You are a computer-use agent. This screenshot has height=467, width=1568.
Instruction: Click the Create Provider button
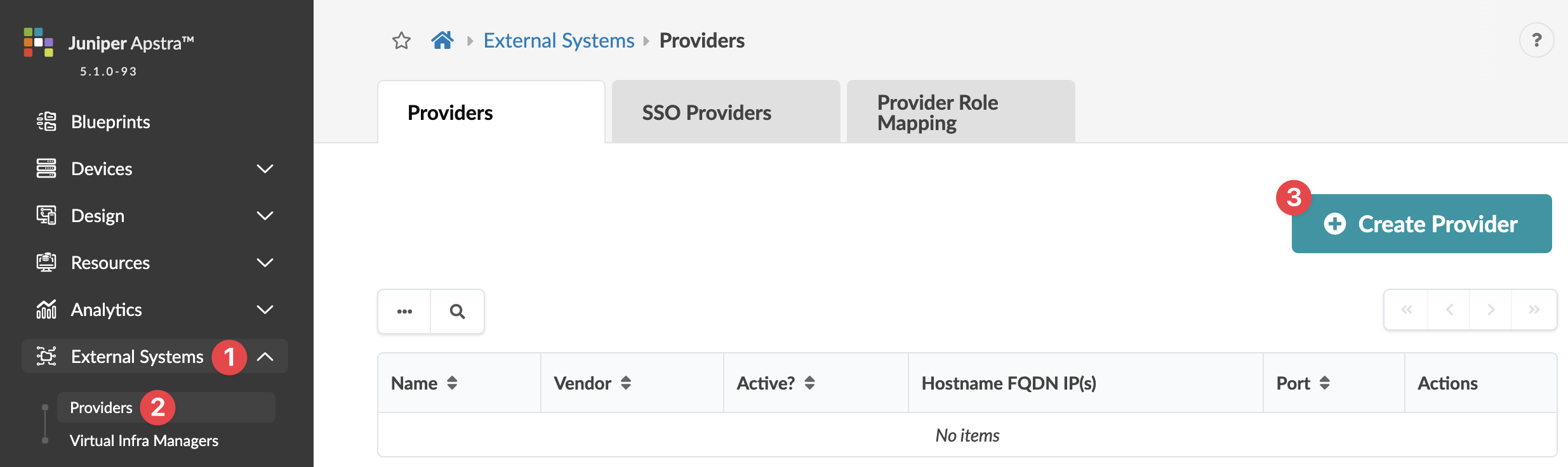(x=1421, y=224)
